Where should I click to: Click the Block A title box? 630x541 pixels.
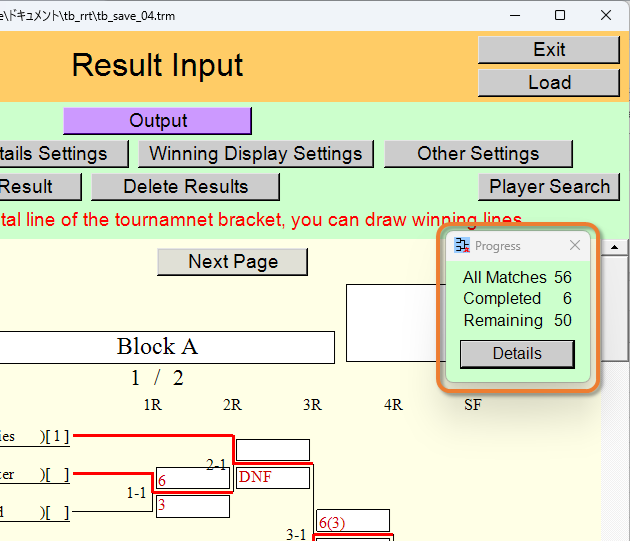click(167, 348)
